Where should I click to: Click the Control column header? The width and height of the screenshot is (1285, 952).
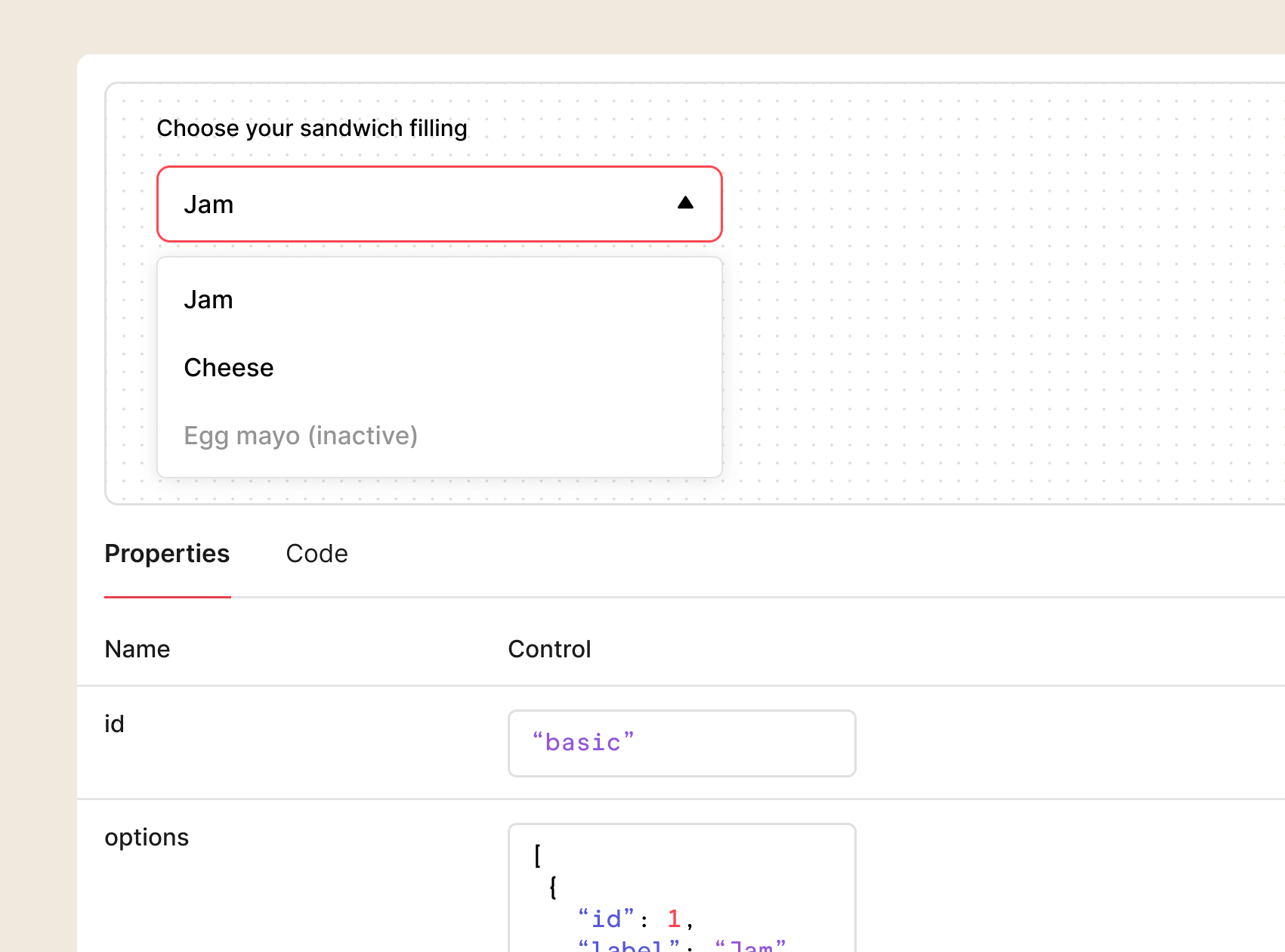click(x=549, y=649)
